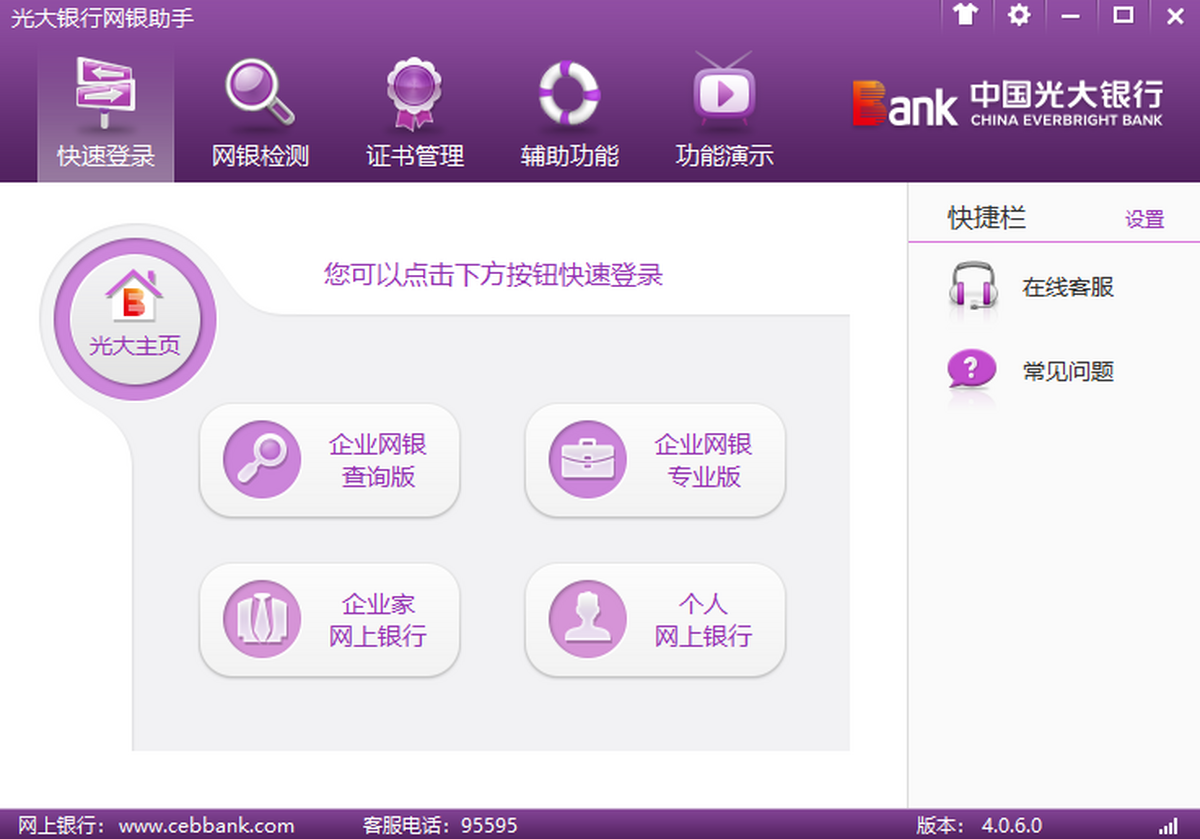Go to the 辅助功能 tab
1200x839 pixels.
[569, 115]
